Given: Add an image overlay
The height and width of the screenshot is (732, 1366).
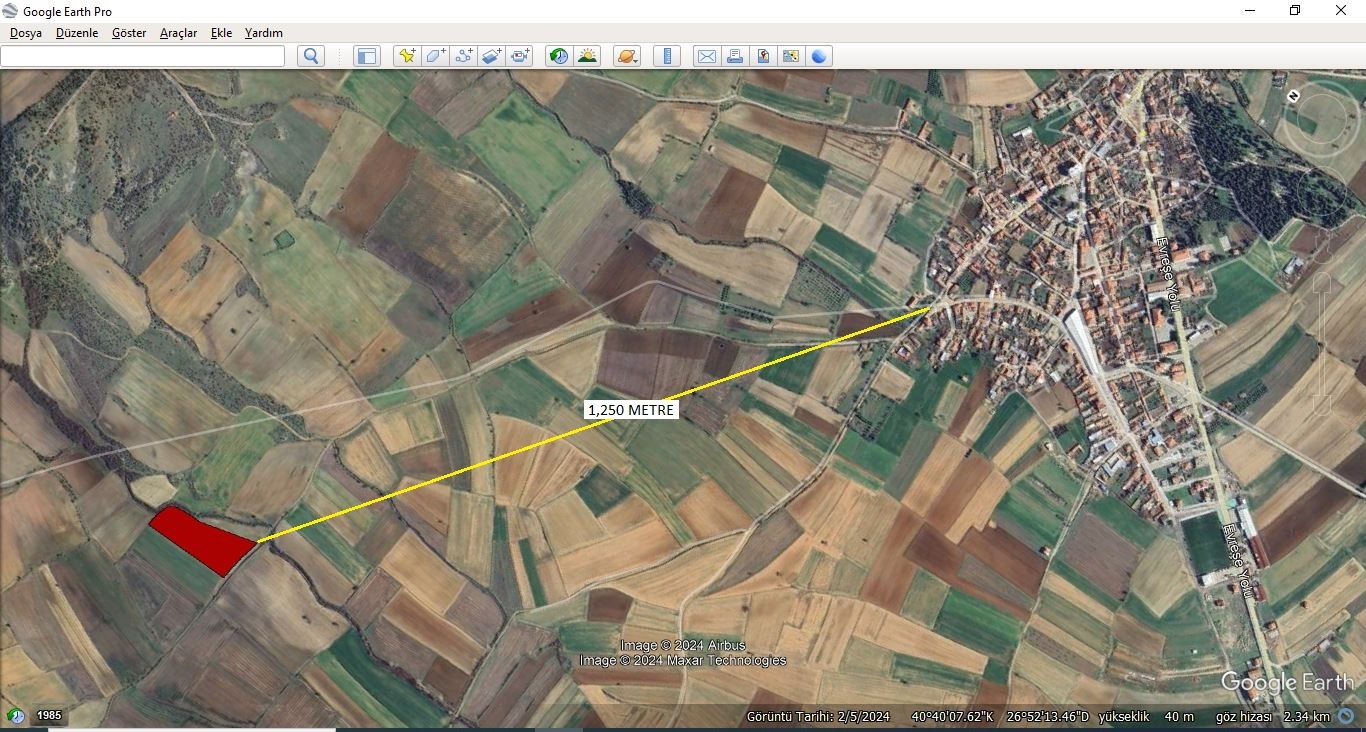Looking at the screenshot, I should 492,56.
